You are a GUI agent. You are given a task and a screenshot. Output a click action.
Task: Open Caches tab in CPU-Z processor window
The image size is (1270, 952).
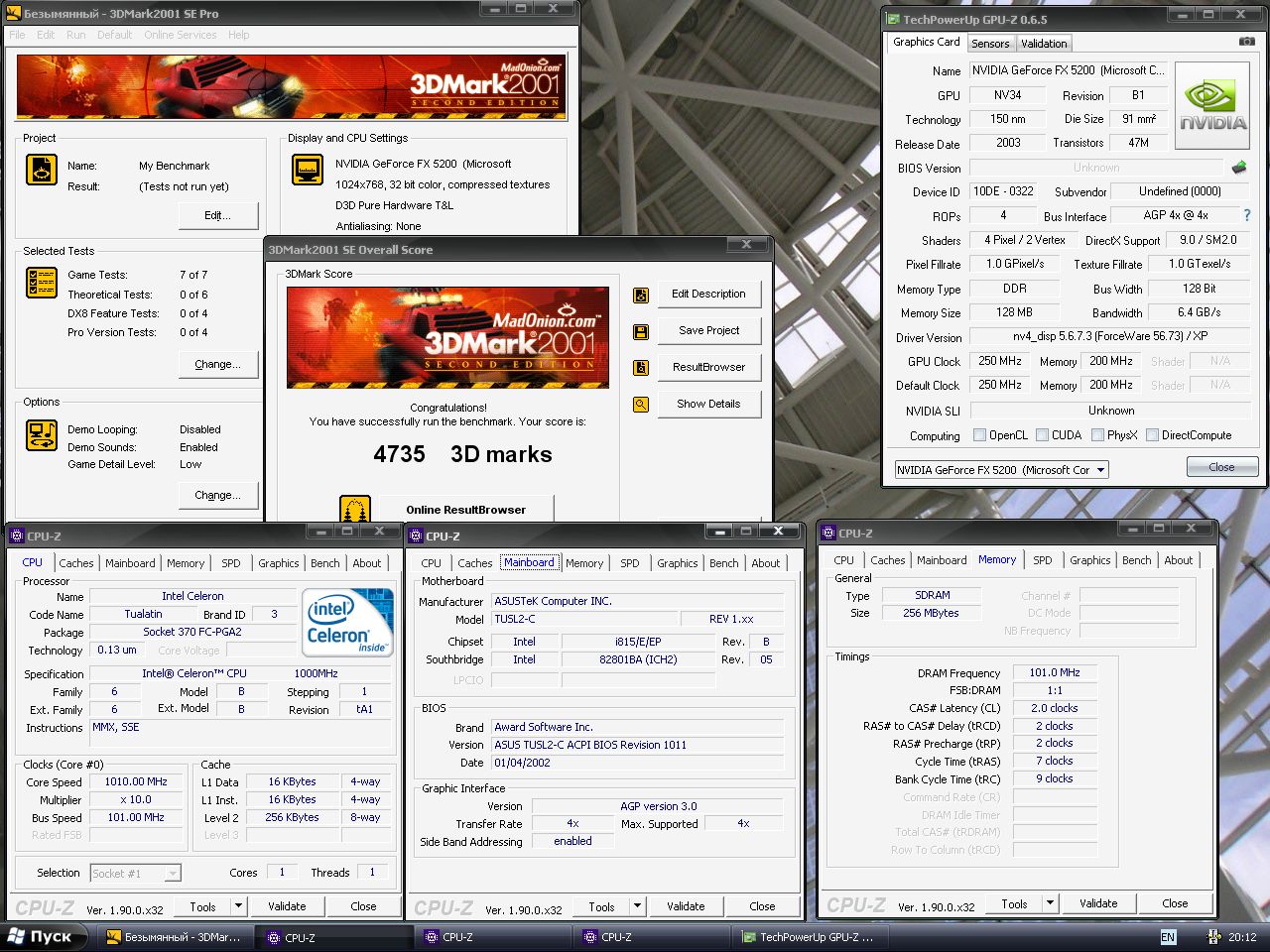76,563
